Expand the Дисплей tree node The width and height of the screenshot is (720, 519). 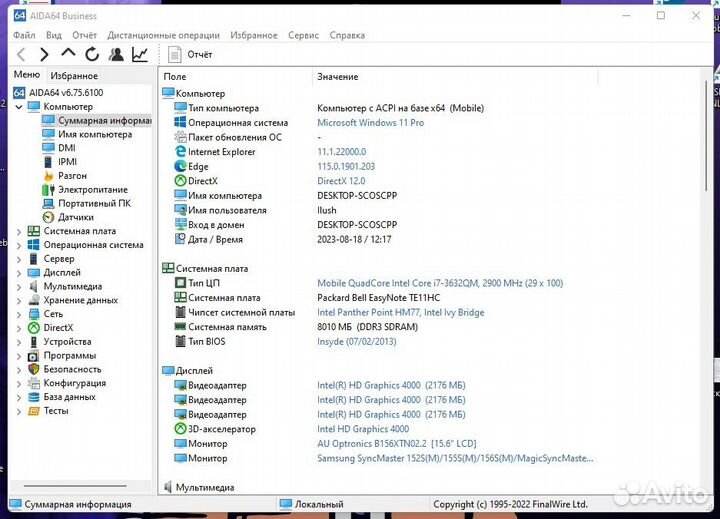(19, 273)
